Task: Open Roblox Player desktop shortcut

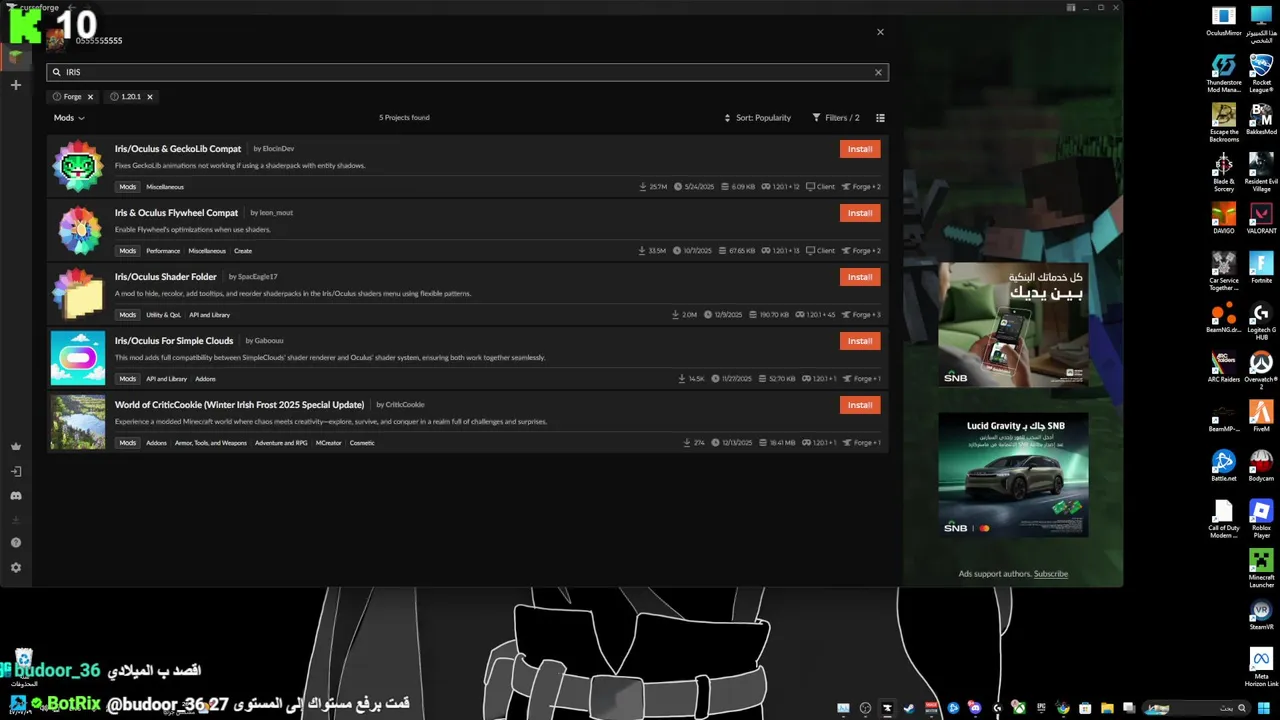Action: pos(1261,518)
